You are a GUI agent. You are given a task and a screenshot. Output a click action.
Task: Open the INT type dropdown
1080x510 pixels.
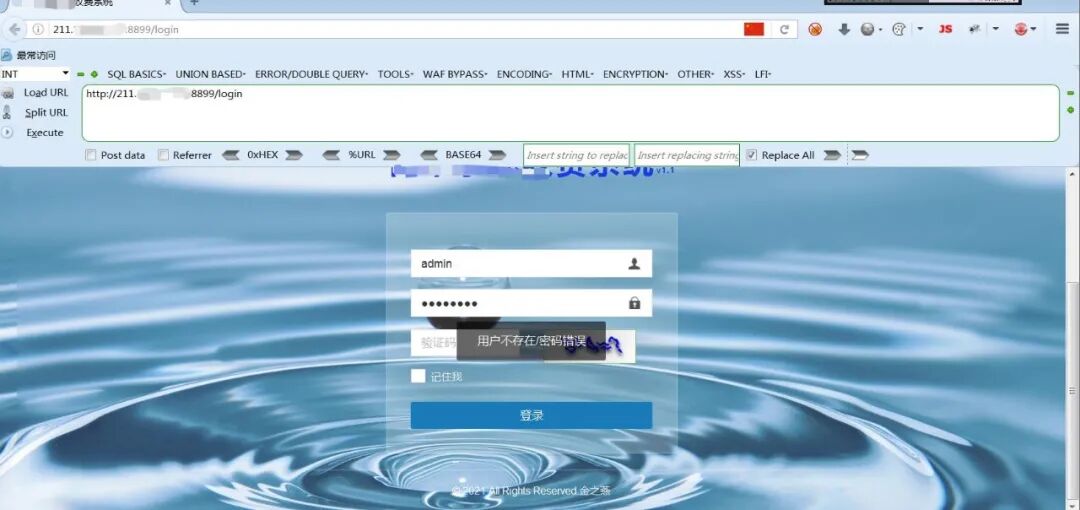pyautogui.click(x=35, y=74)
